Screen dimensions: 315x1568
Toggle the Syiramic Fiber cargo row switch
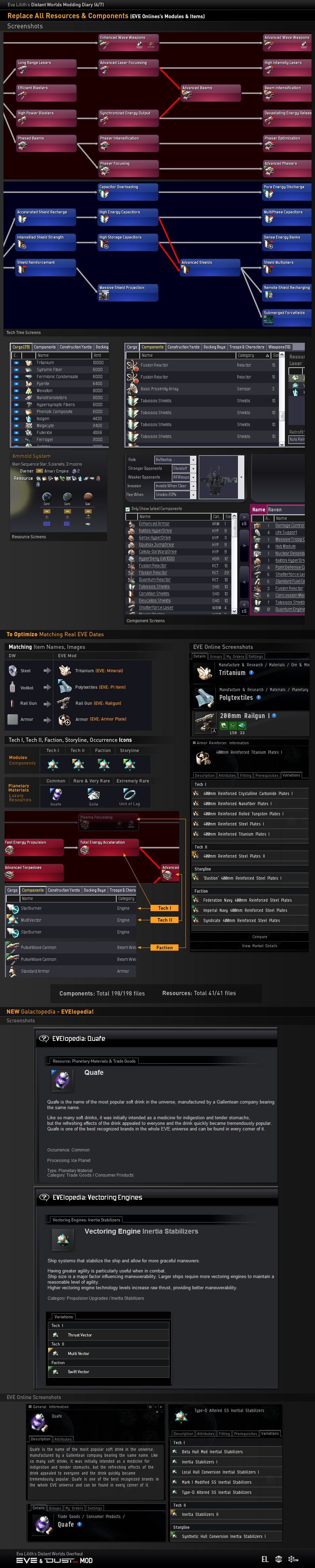[x=16, y=369]
